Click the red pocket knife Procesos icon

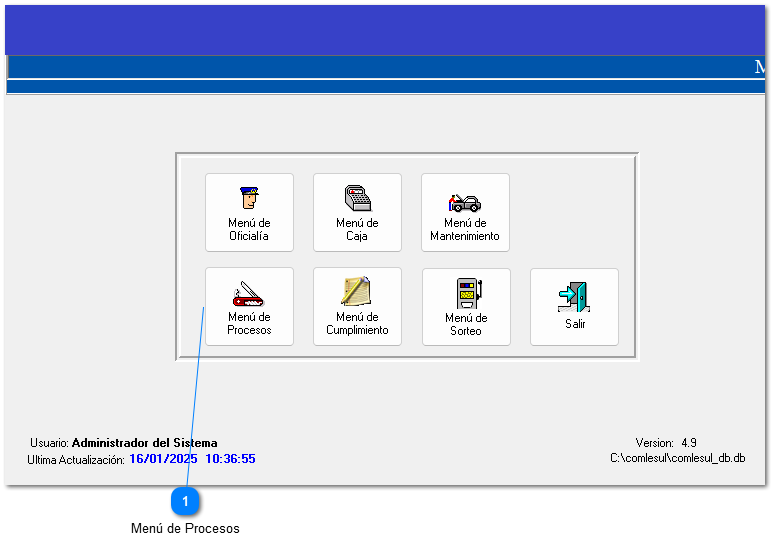(x=249, y=293)
